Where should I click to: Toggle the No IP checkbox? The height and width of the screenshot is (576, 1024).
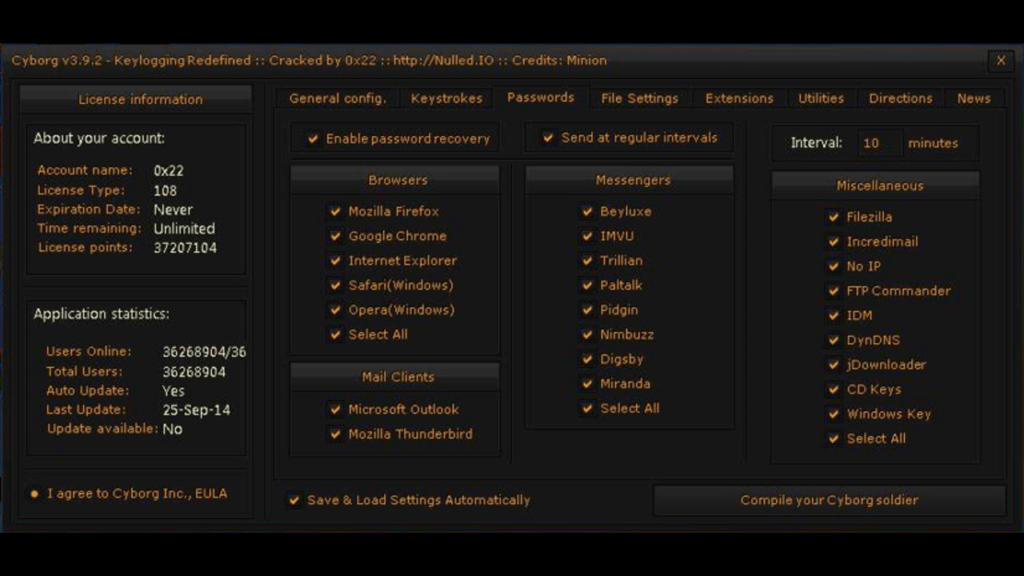834,266
